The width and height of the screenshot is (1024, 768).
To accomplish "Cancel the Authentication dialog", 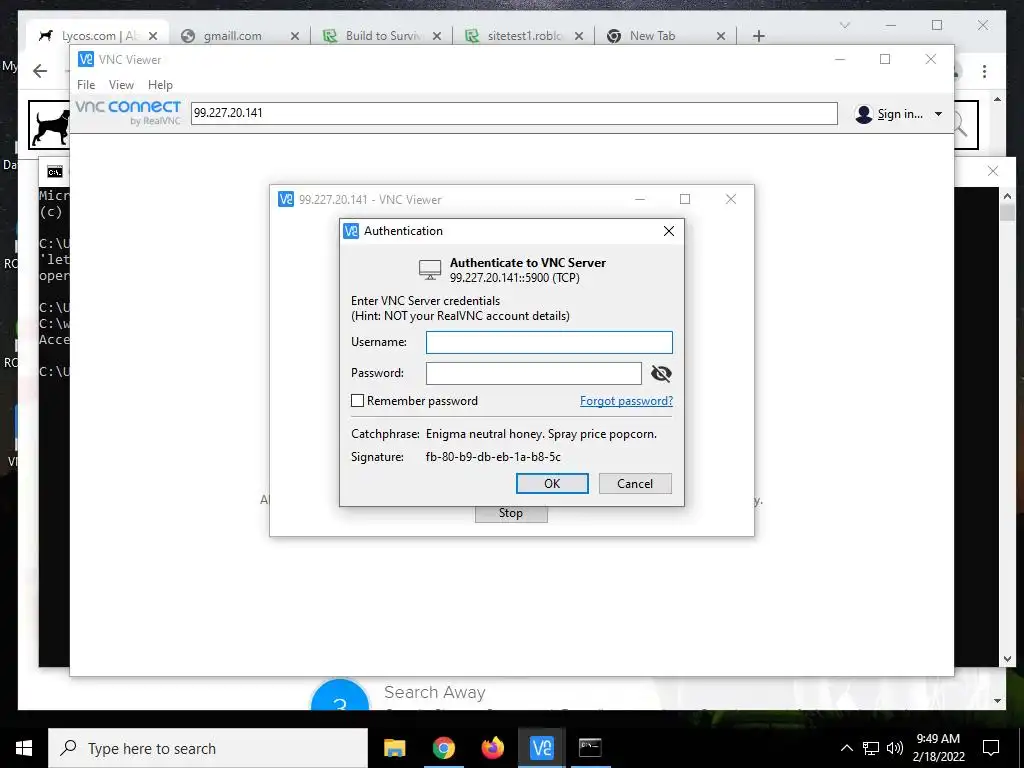I will coord(635,483).
